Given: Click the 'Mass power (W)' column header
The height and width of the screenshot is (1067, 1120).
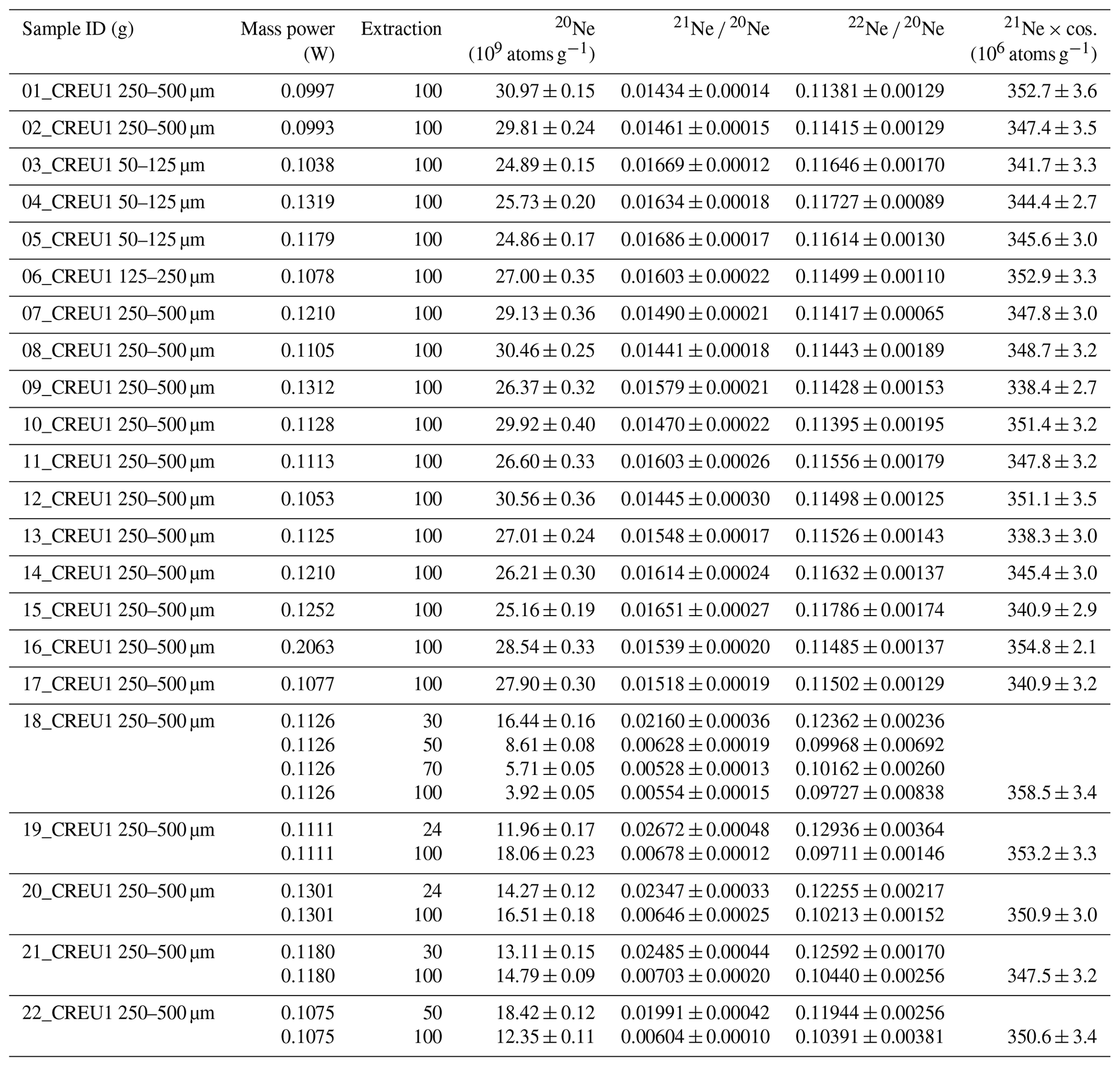Looking at the screenshot, I should point(288,42).
